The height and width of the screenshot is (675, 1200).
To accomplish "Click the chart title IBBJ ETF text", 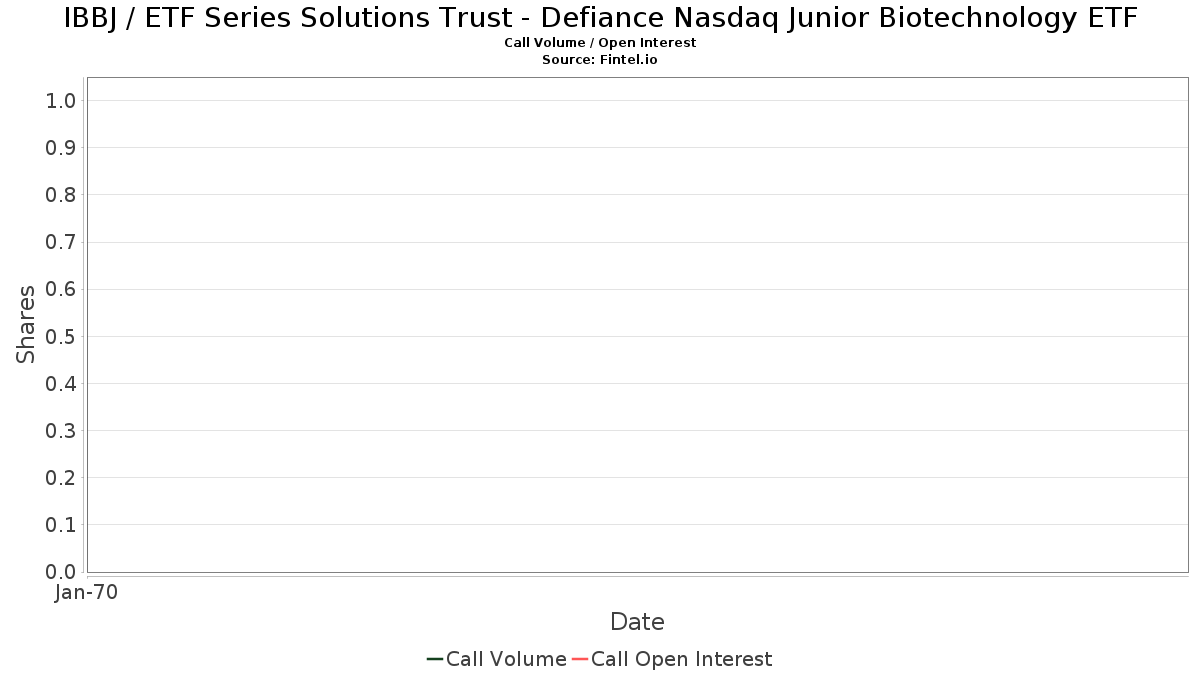I will pos(600,18).
